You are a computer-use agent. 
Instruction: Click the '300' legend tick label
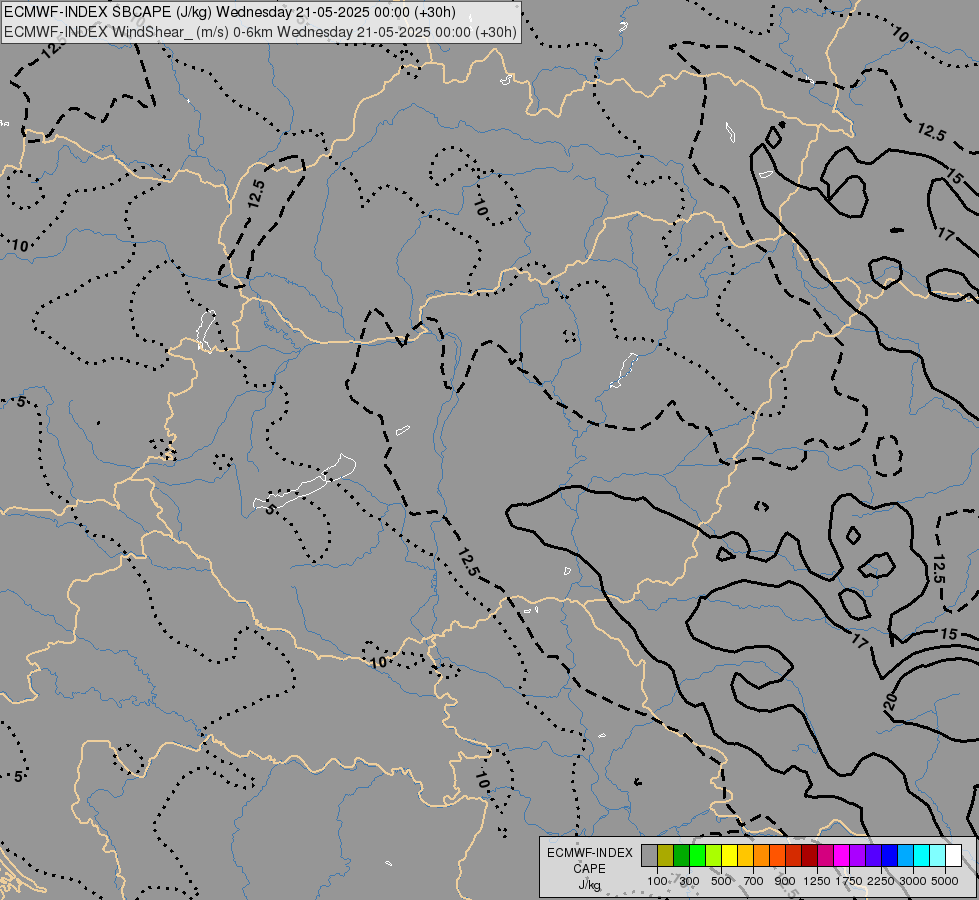[689, 881]
